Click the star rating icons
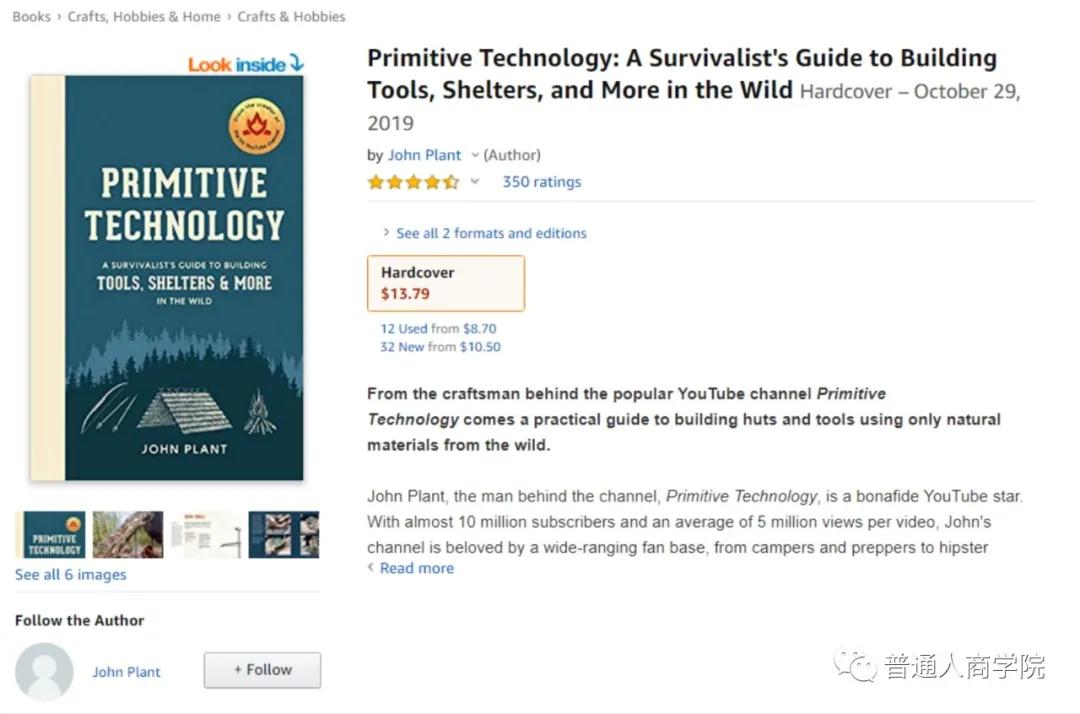 point(413,182)
